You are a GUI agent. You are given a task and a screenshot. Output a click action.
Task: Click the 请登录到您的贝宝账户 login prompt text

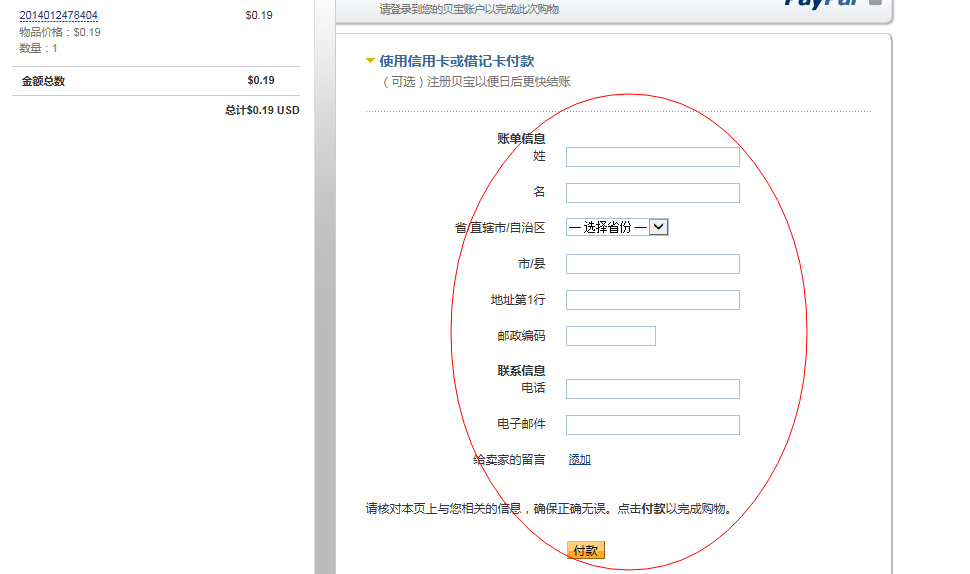coord(469,9)
